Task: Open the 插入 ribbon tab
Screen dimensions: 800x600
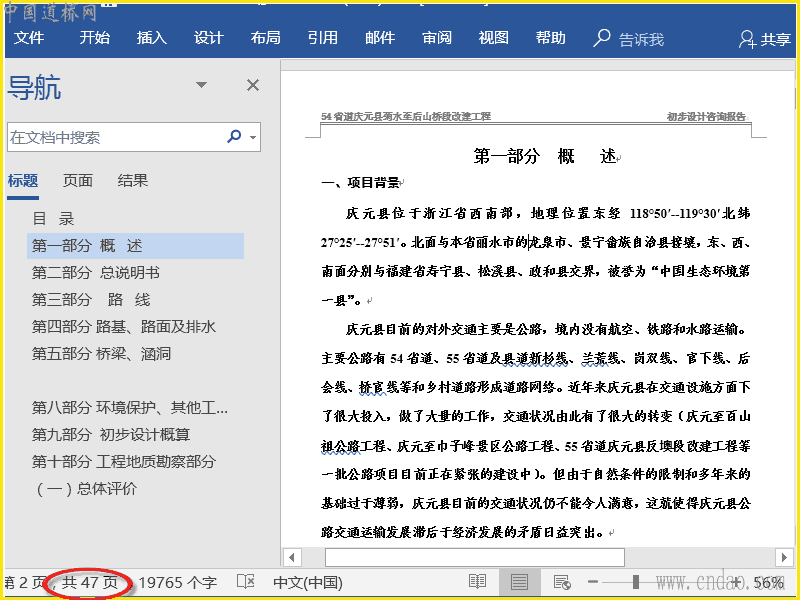Action: pos(152,38)
